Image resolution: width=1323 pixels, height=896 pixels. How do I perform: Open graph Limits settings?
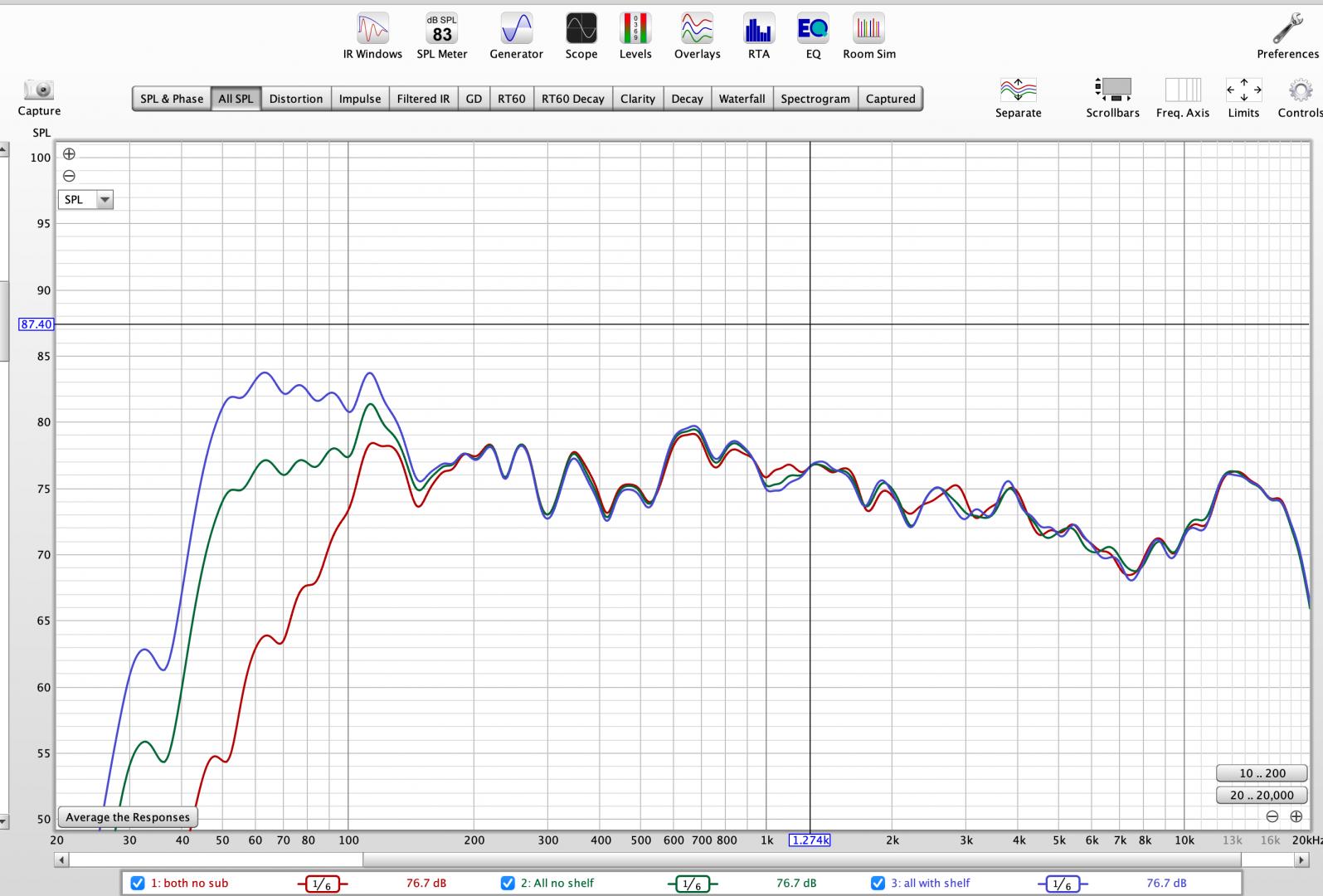coord(1243,98)
